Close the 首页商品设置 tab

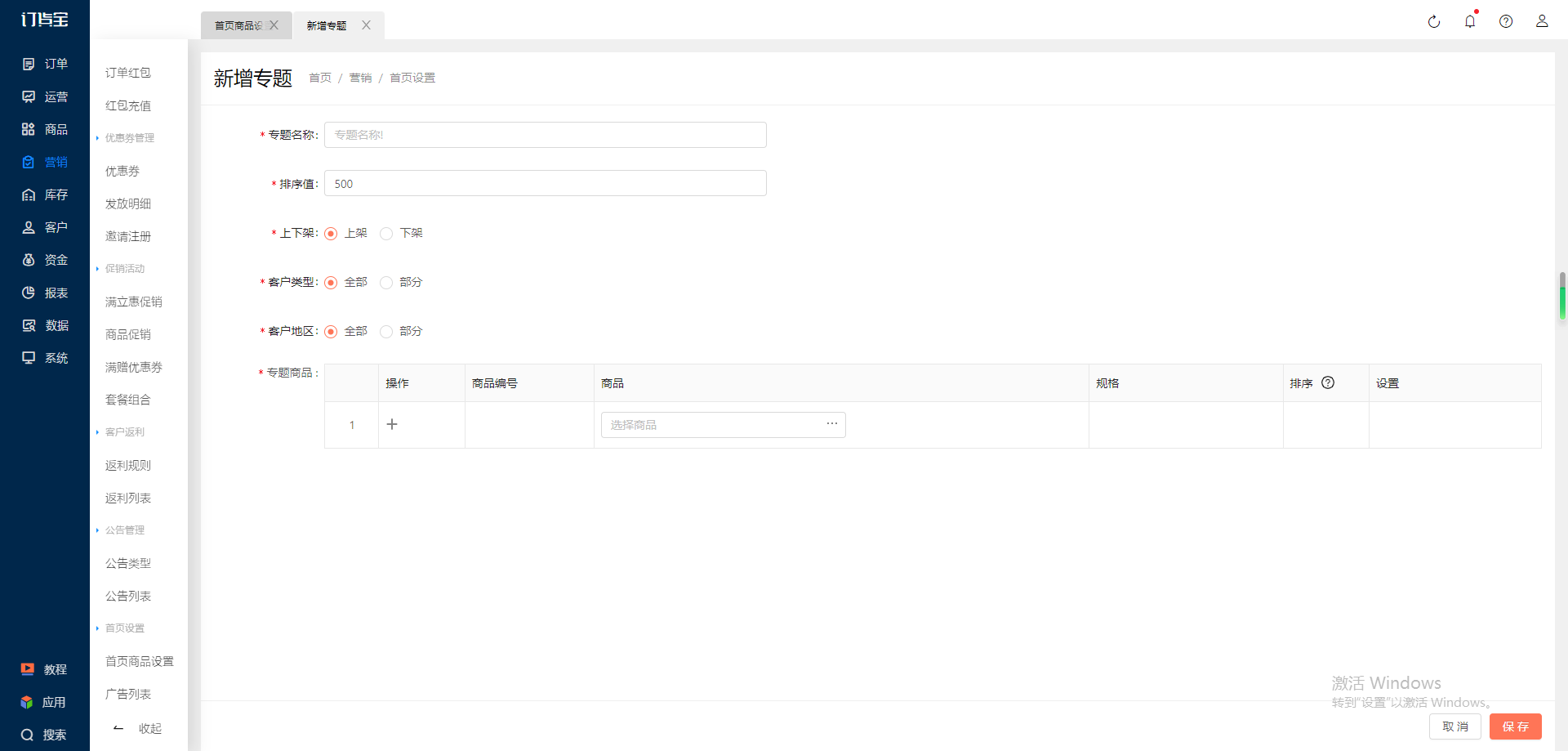point(274,25)
